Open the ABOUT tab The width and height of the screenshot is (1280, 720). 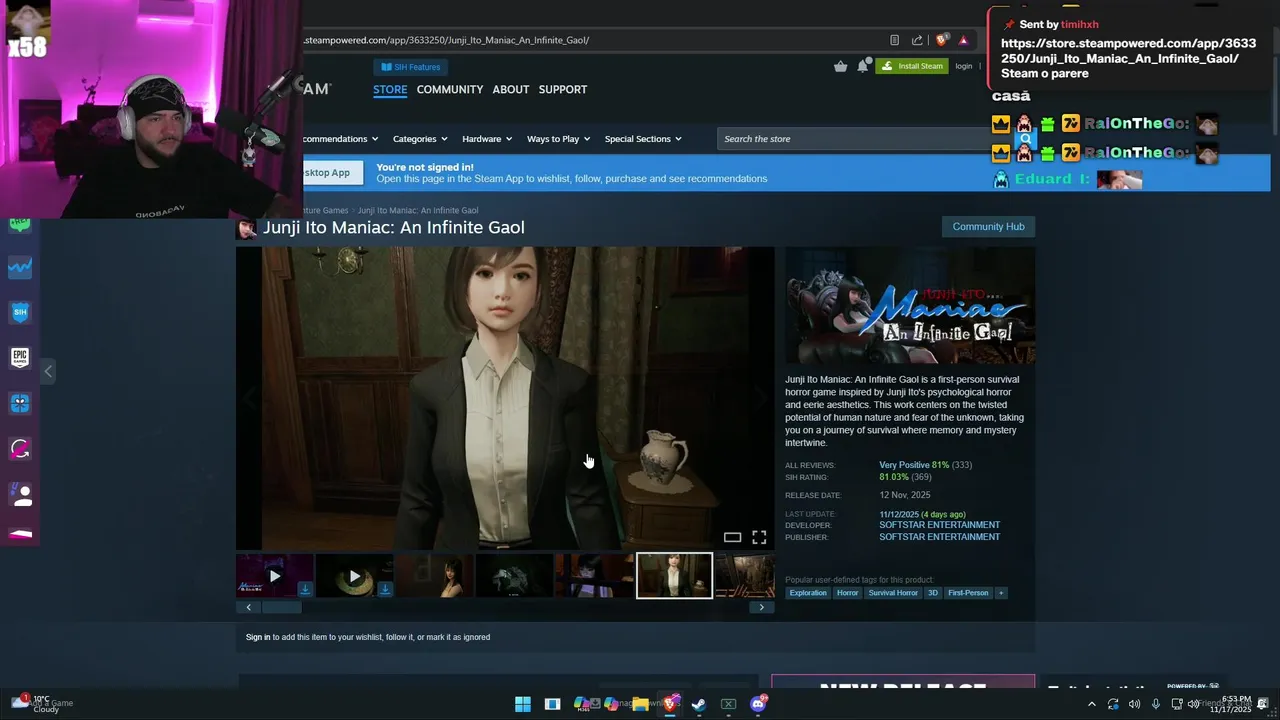[511, 89]
